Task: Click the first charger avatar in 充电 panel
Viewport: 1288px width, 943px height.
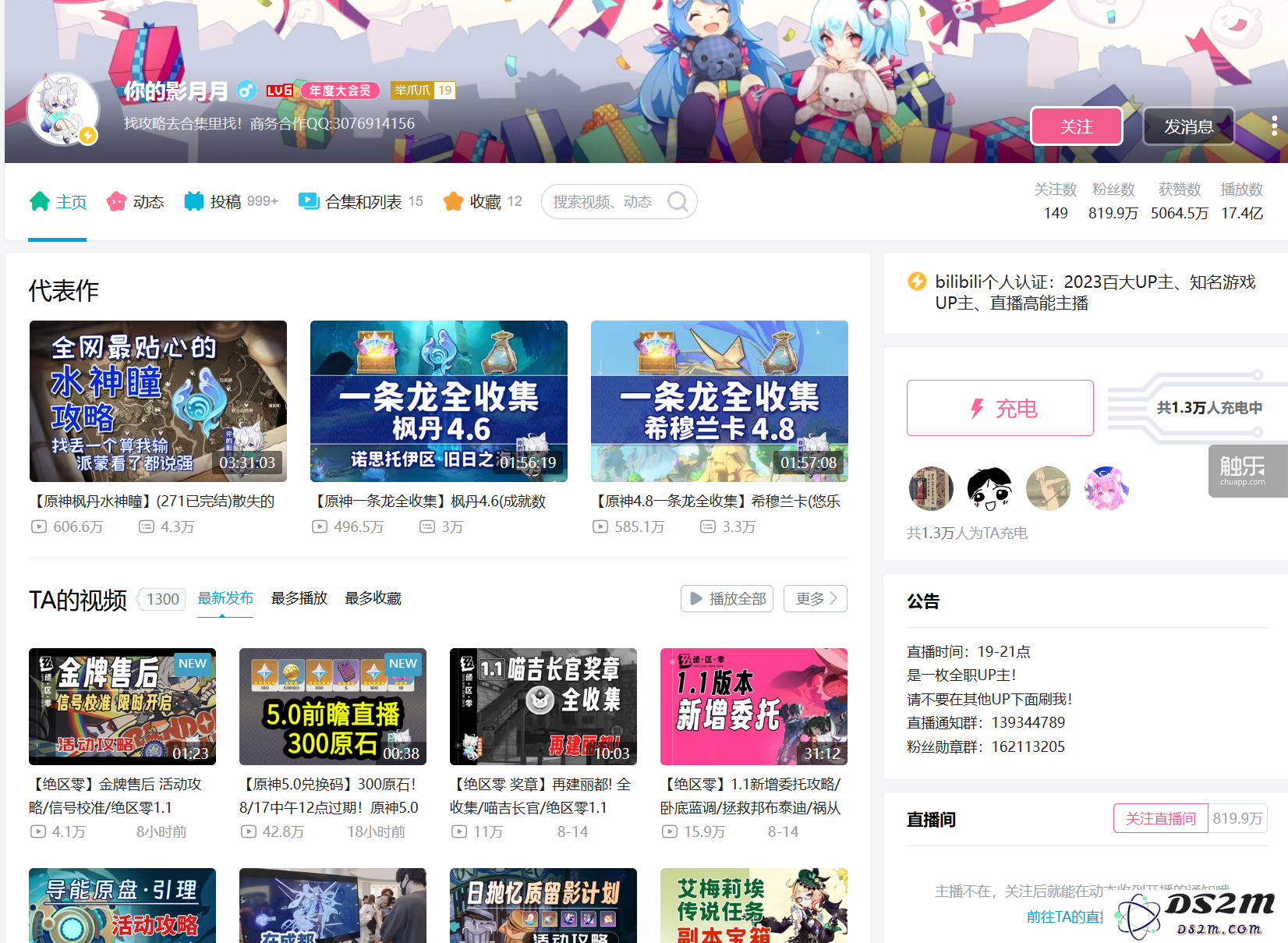Action: pos(931,488)
